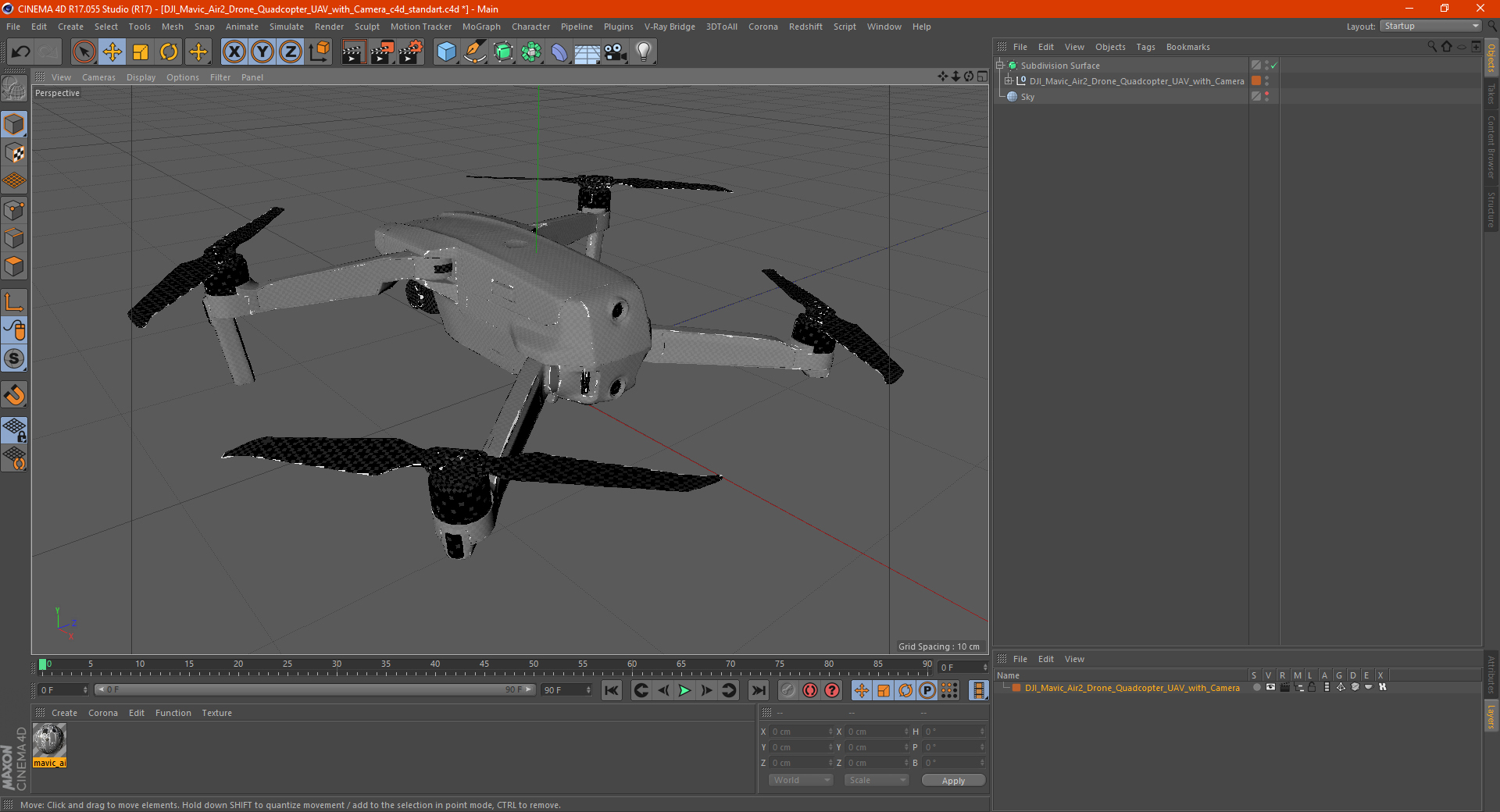The image size is (1500, 812).
Task: Toggle Subdivision Surface visibility dots
Action: point(1266,66)
